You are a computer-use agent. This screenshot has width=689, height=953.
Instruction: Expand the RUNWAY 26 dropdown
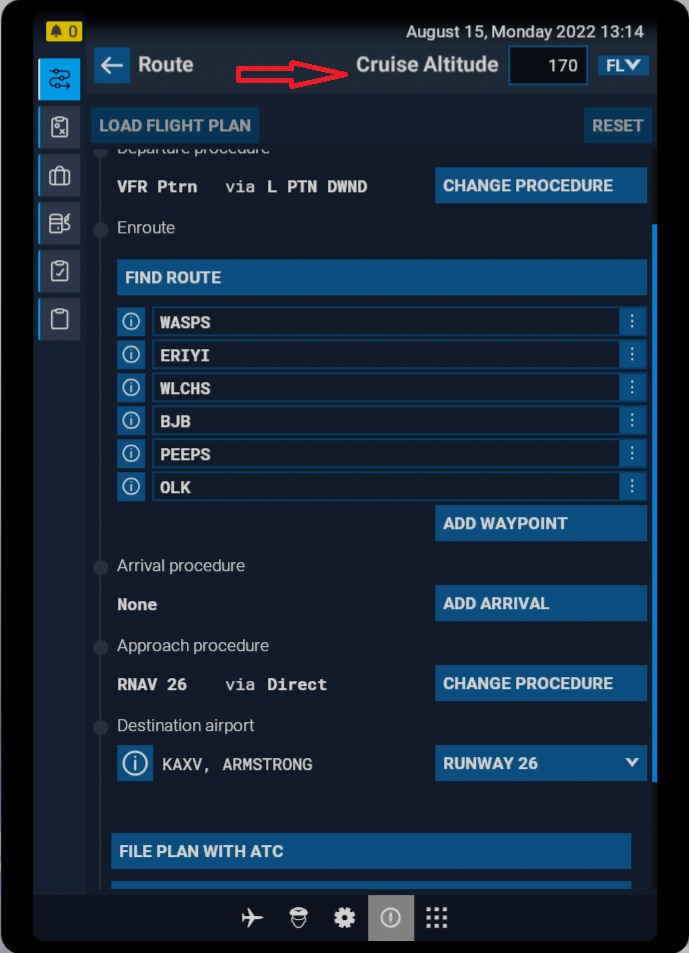tap(540, 763)
